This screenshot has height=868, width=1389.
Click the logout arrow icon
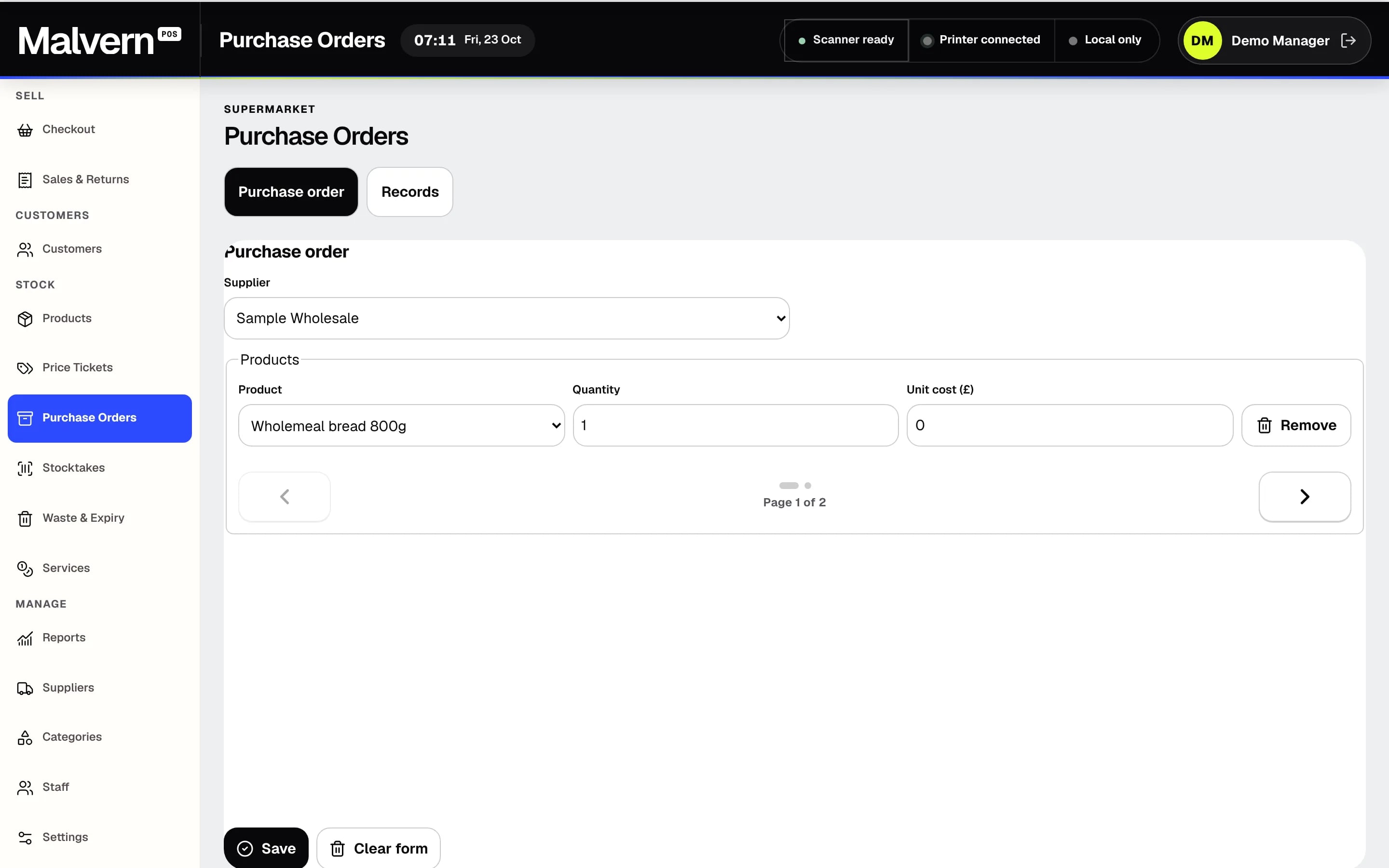tap(1348, 40)
